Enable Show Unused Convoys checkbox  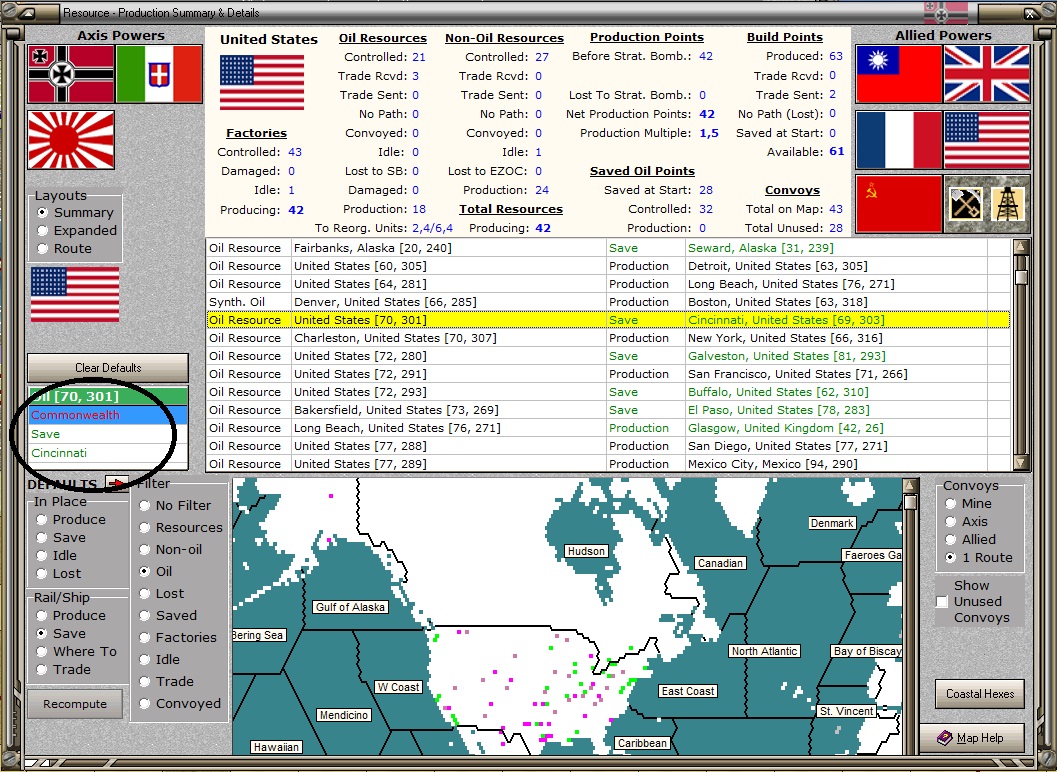942,601
